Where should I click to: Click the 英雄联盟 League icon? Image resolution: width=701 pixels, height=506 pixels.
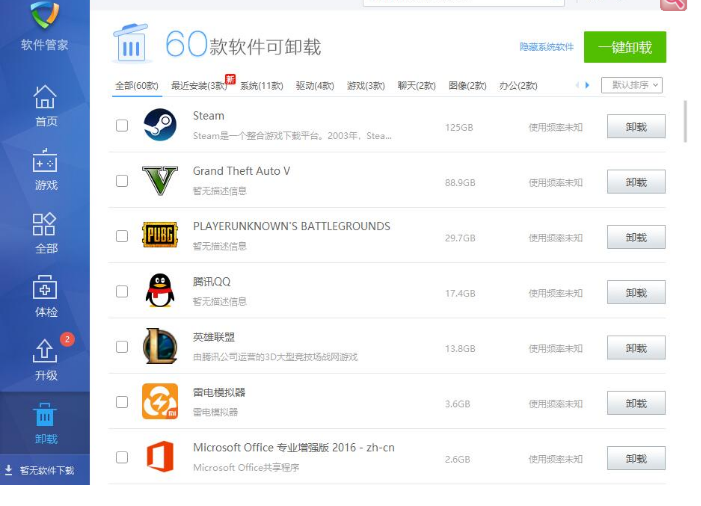(160, 346)
